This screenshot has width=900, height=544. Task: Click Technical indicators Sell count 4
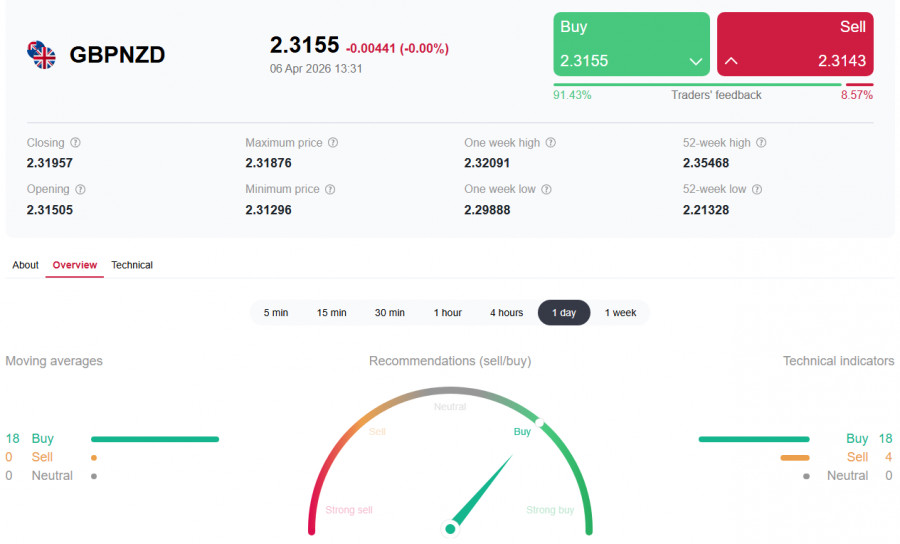click(x=888, y=457)
